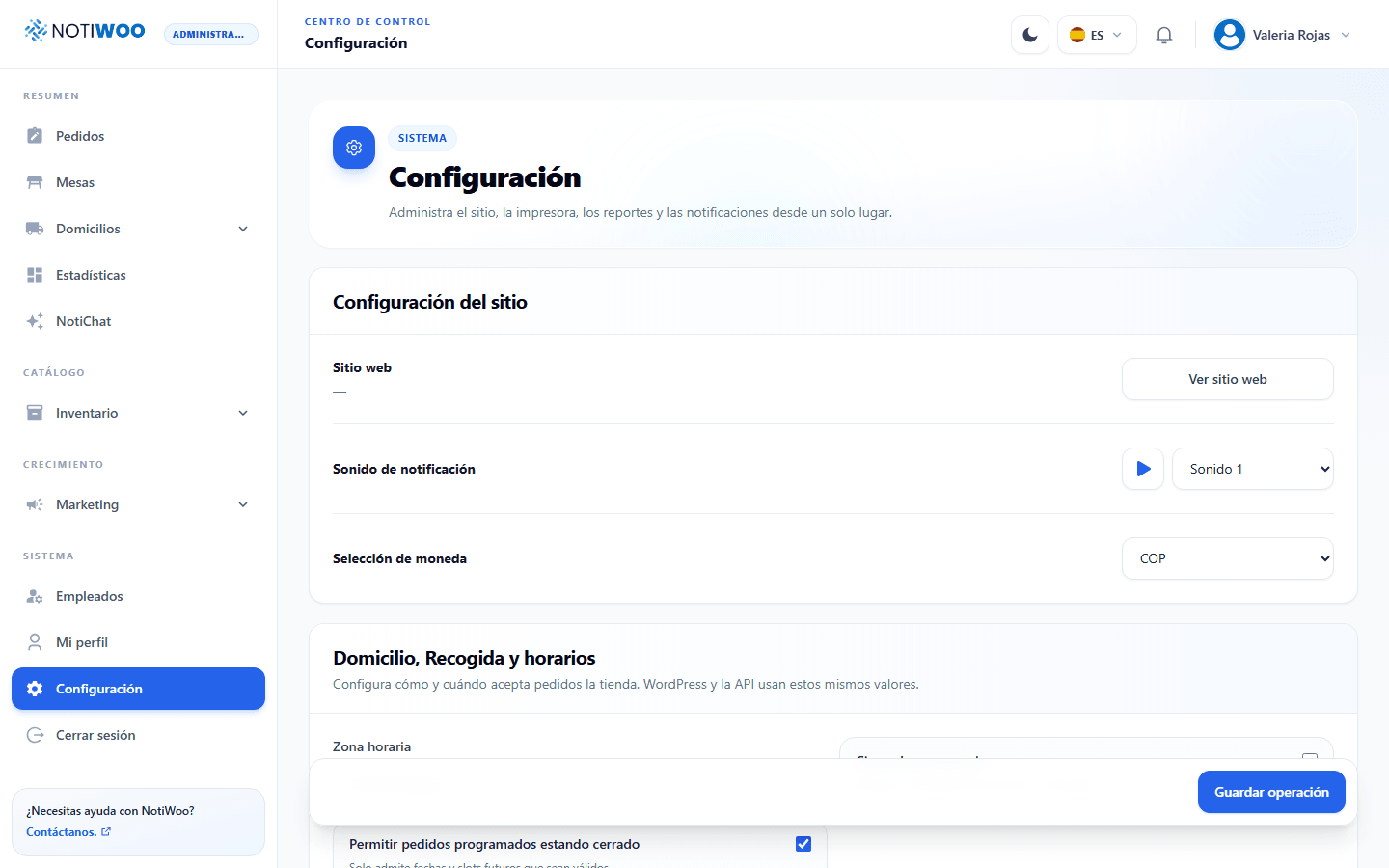1389x868 pixels.
Task: Click Valeria Rojas avatar icon
Action: (x=1230, y=35)
